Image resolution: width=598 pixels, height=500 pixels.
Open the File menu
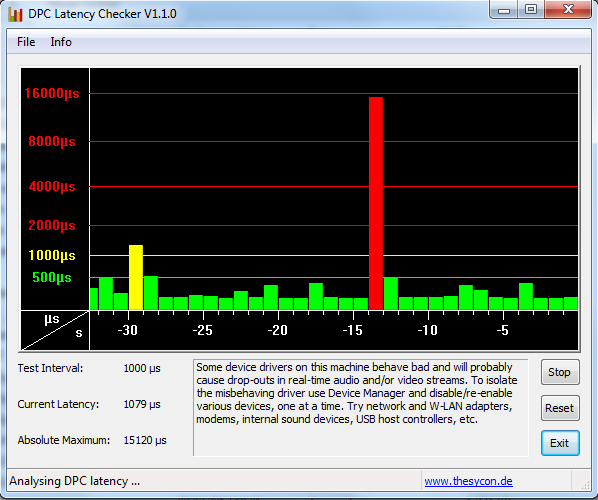[26, 42]
